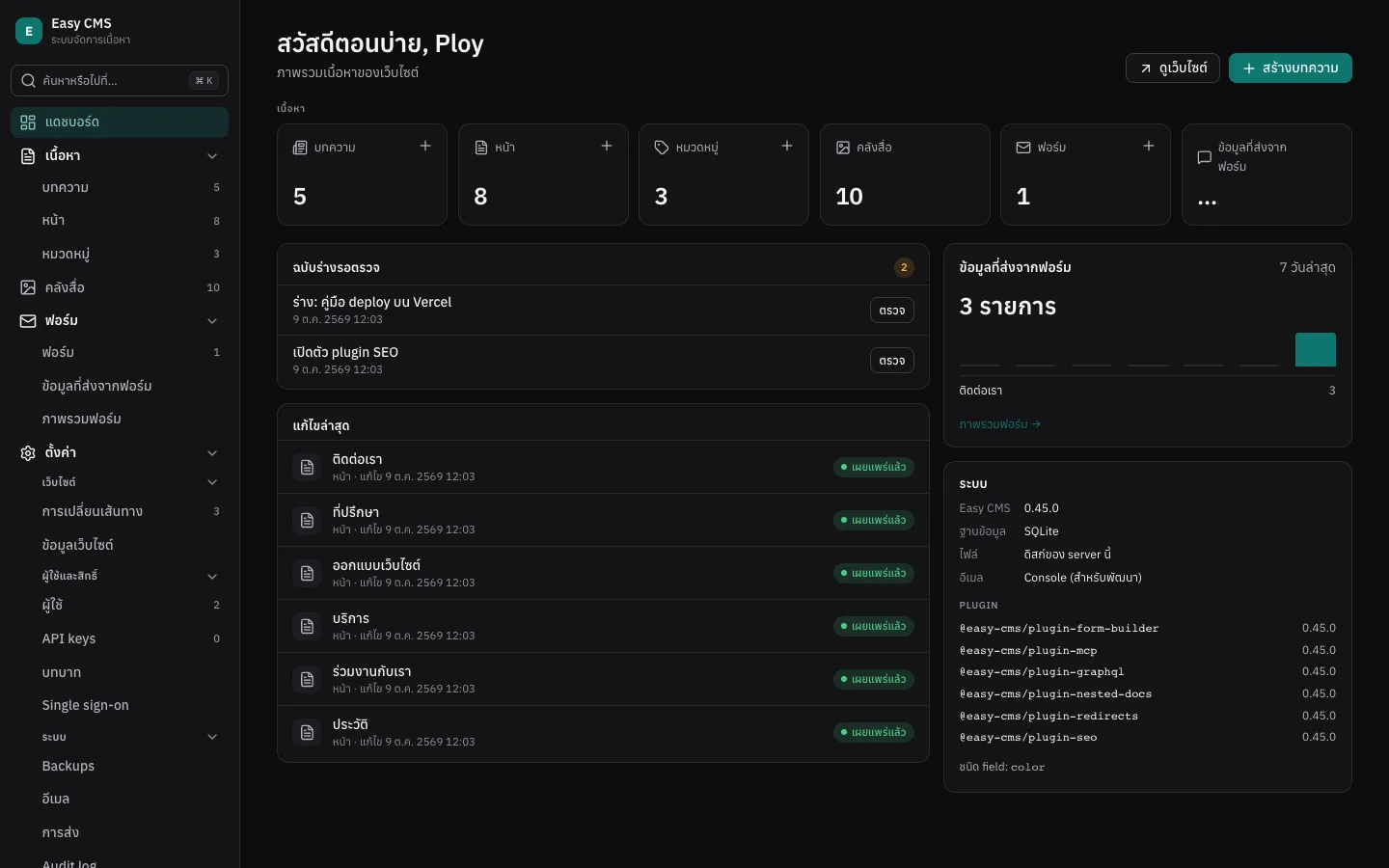Click the Easy CMS logo icon

pos(29,31)
